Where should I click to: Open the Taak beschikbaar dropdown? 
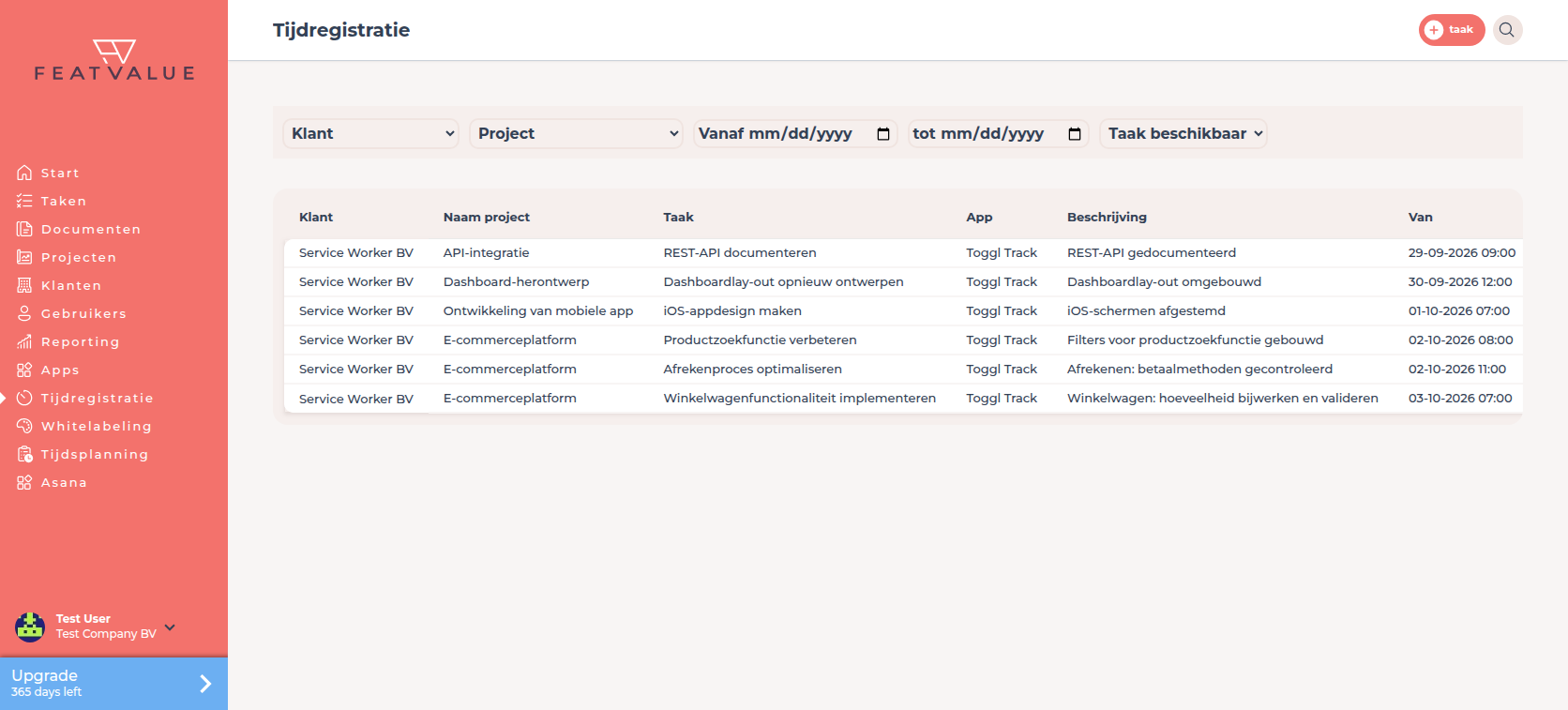coord(1184,133)
